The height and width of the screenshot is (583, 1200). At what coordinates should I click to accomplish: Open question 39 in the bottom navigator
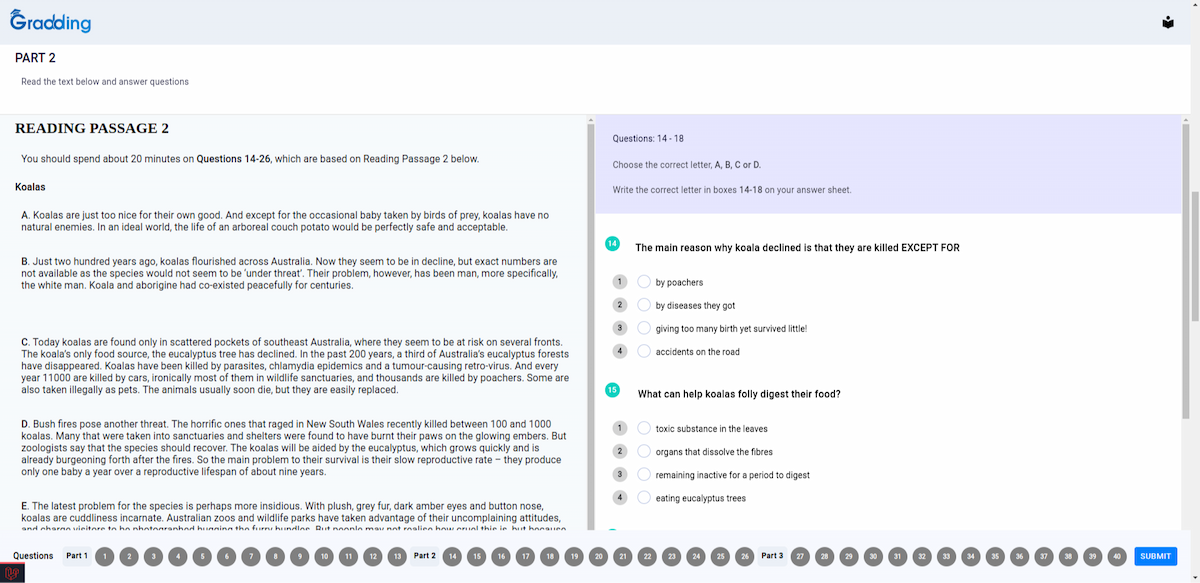click(1093, 556)
